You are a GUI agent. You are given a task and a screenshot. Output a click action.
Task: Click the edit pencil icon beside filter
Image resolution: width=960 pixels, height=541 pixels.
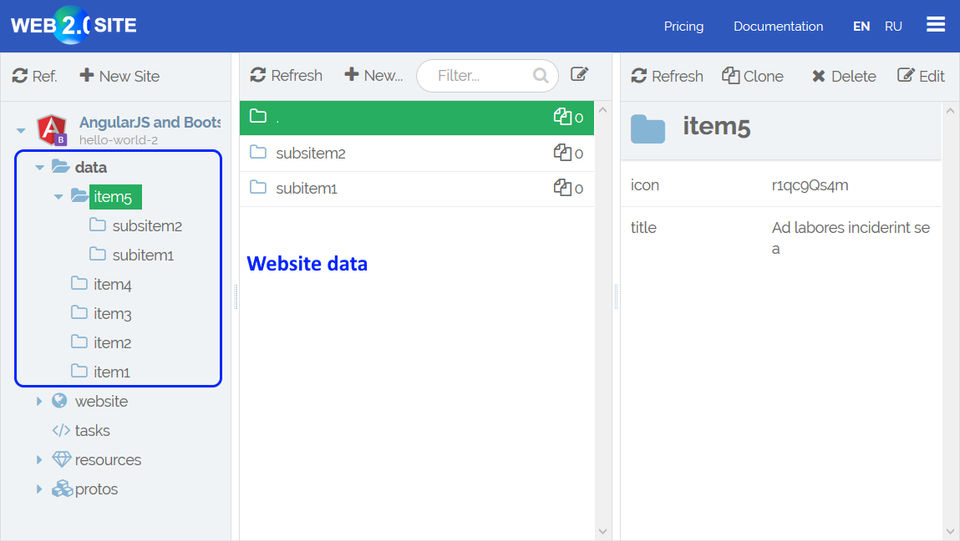(x=579, y=75)
